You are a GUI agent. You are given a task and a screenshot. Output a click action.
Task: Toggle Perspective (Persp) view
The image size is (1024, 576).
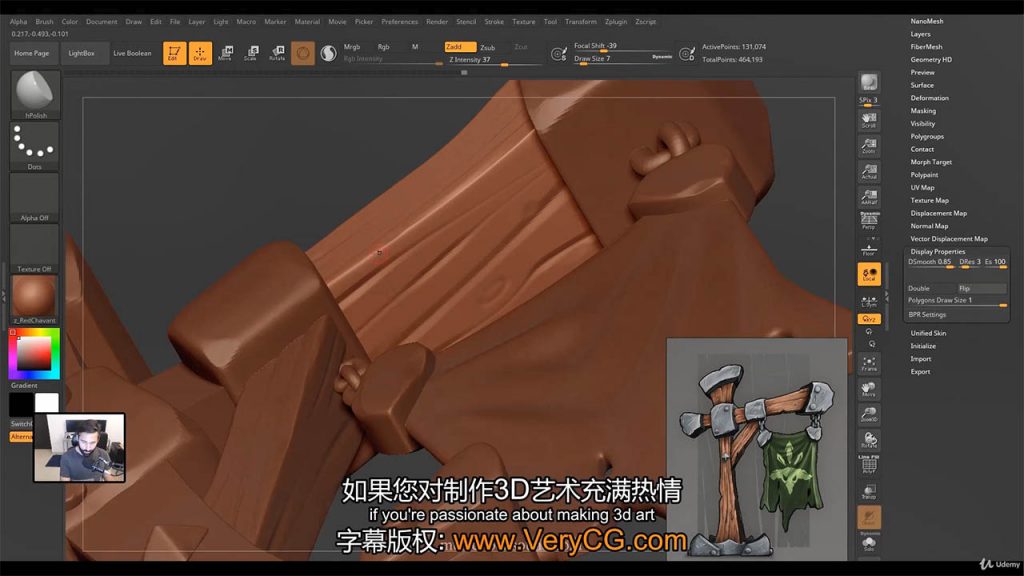pos(869,220)
